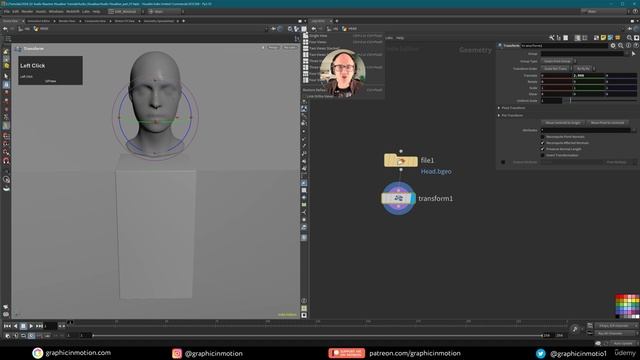640x360 pixels.
Task: Click the Translate Y value field
Action: tap(589, 76)
